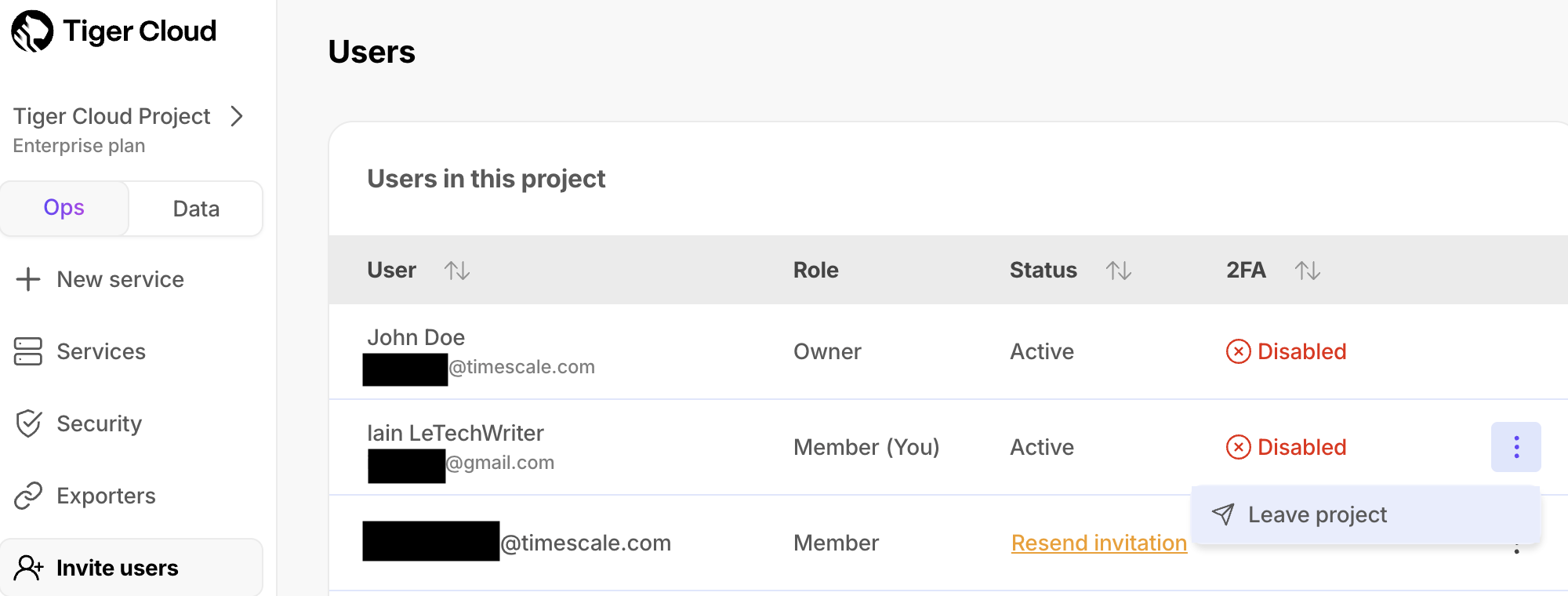Sort table by User column arrows
1568x596 pixels.
point(457,271)
